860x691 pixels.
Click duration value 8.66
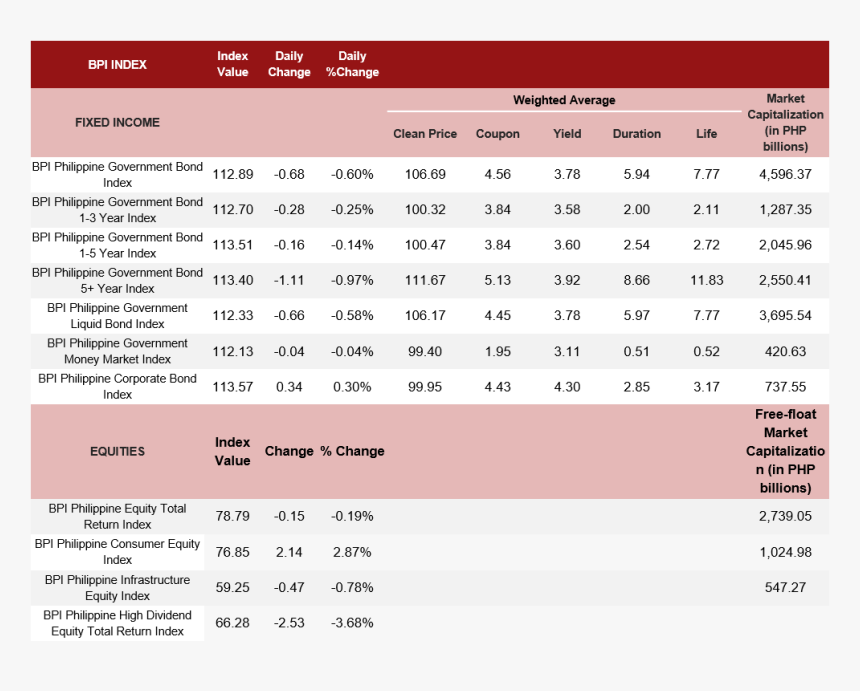[636, 280]
